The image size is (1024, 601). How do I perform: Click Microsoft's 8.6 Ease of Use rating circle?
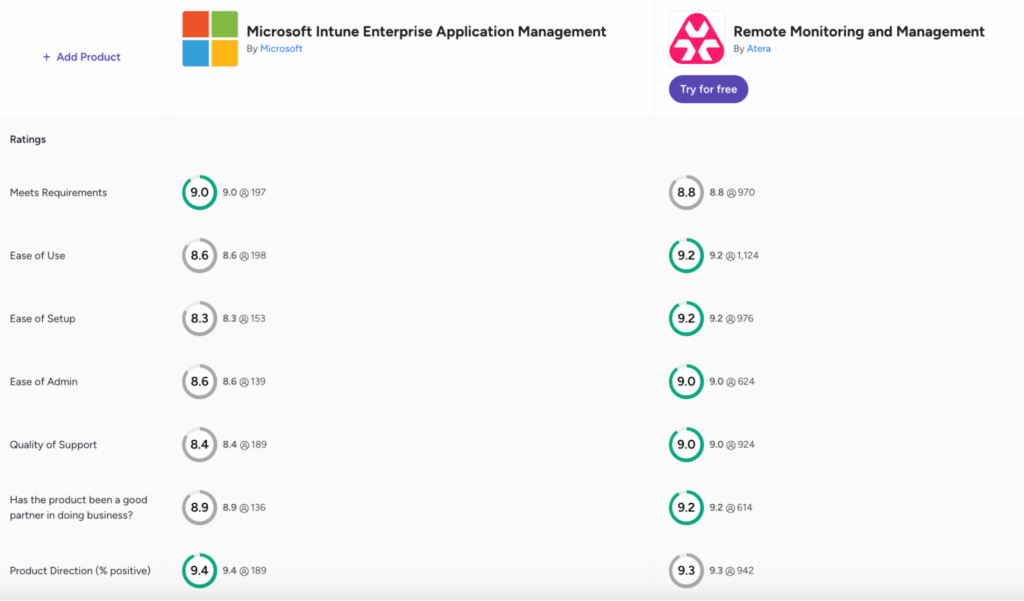click(x=199, y=255)
